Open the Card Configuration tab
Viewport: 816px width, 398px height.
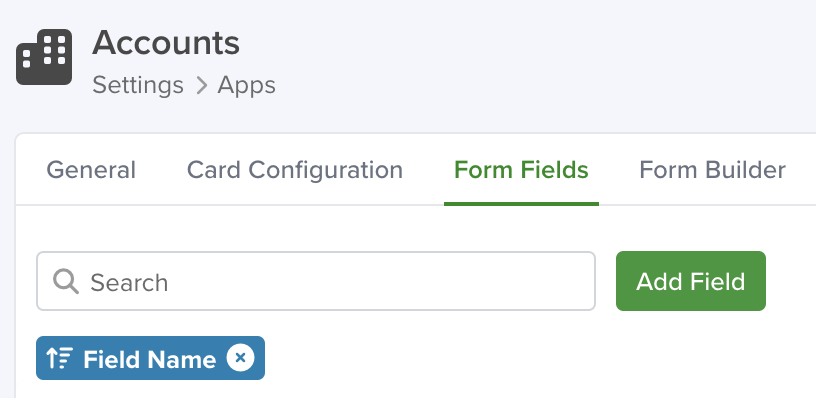pyautogui.click(x=295, y=170)
